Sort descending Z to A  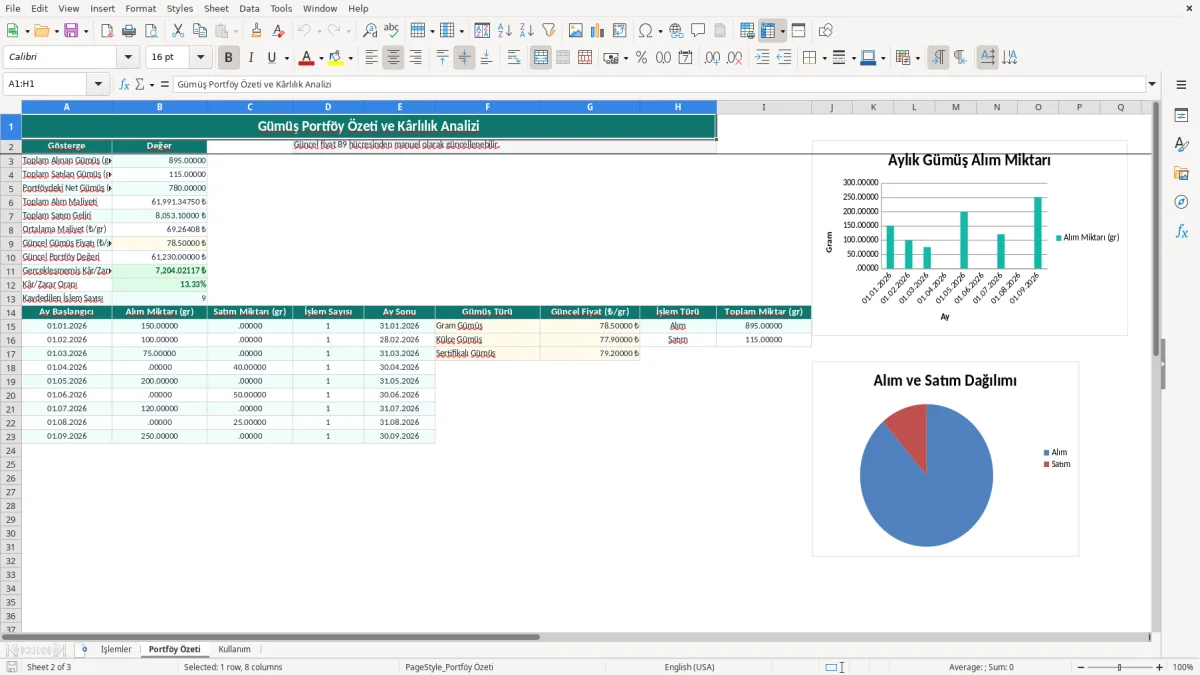pyautogui.click(x=527, y=31)
